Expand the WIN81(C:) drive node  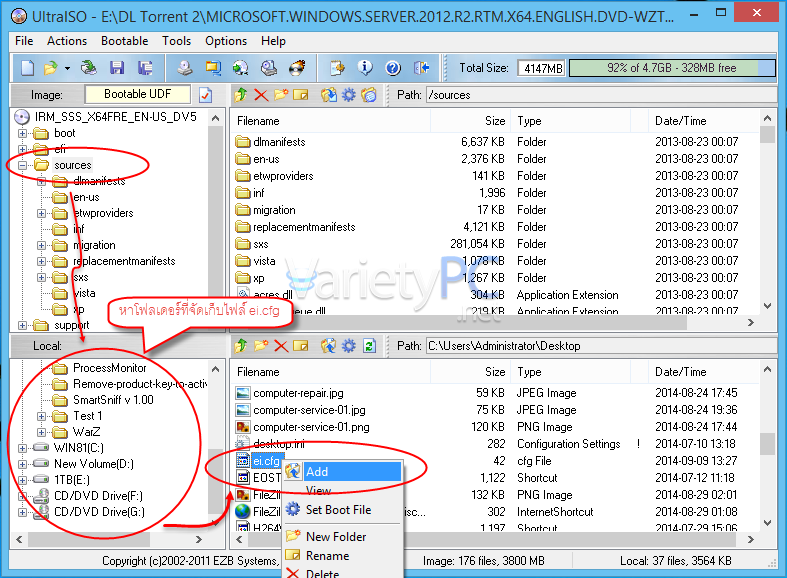coord(22,448)
